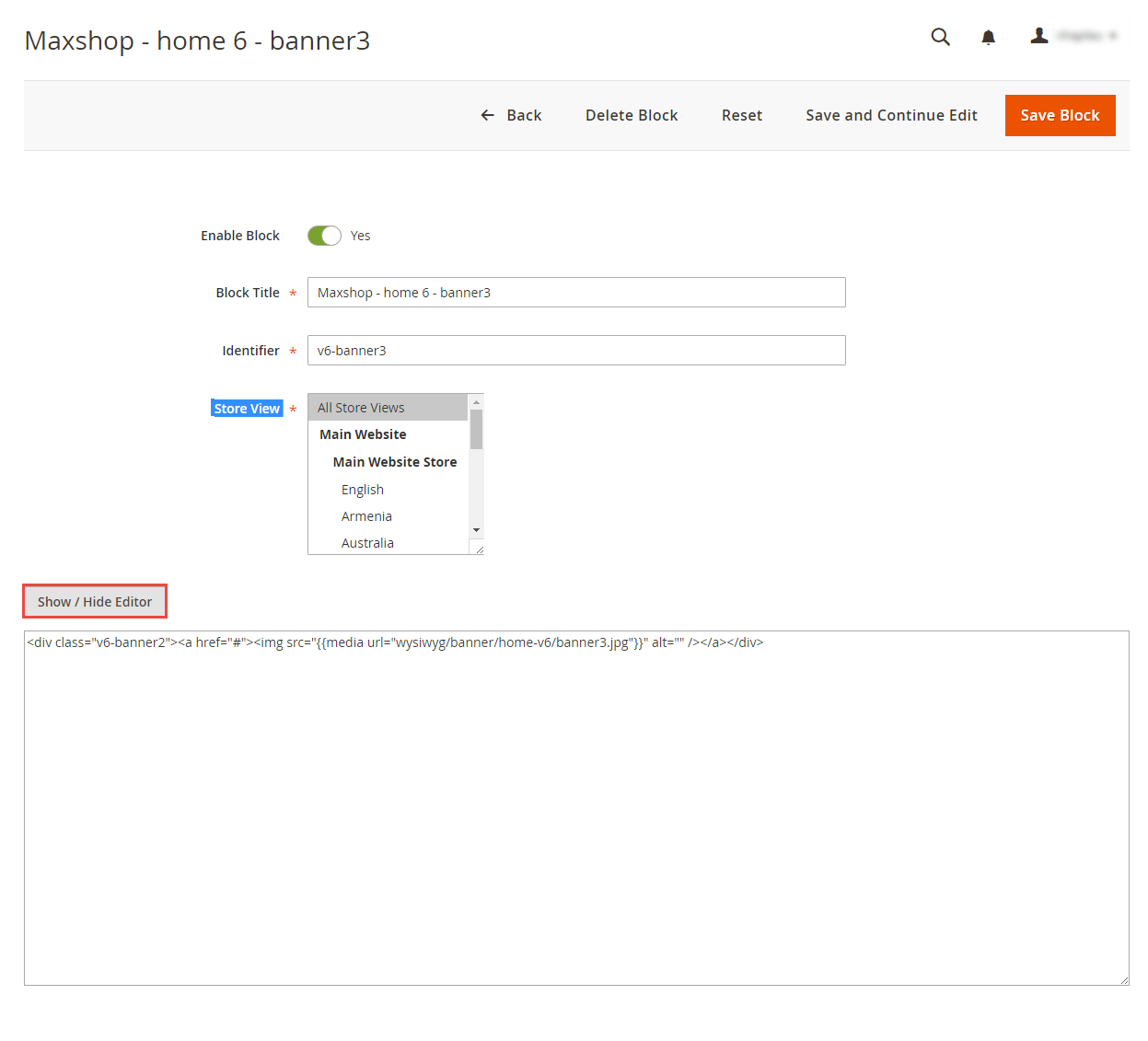This screenshot has height=1041, width=1148.
Task: Click the Reset button
Action: (x=742, y=115)
